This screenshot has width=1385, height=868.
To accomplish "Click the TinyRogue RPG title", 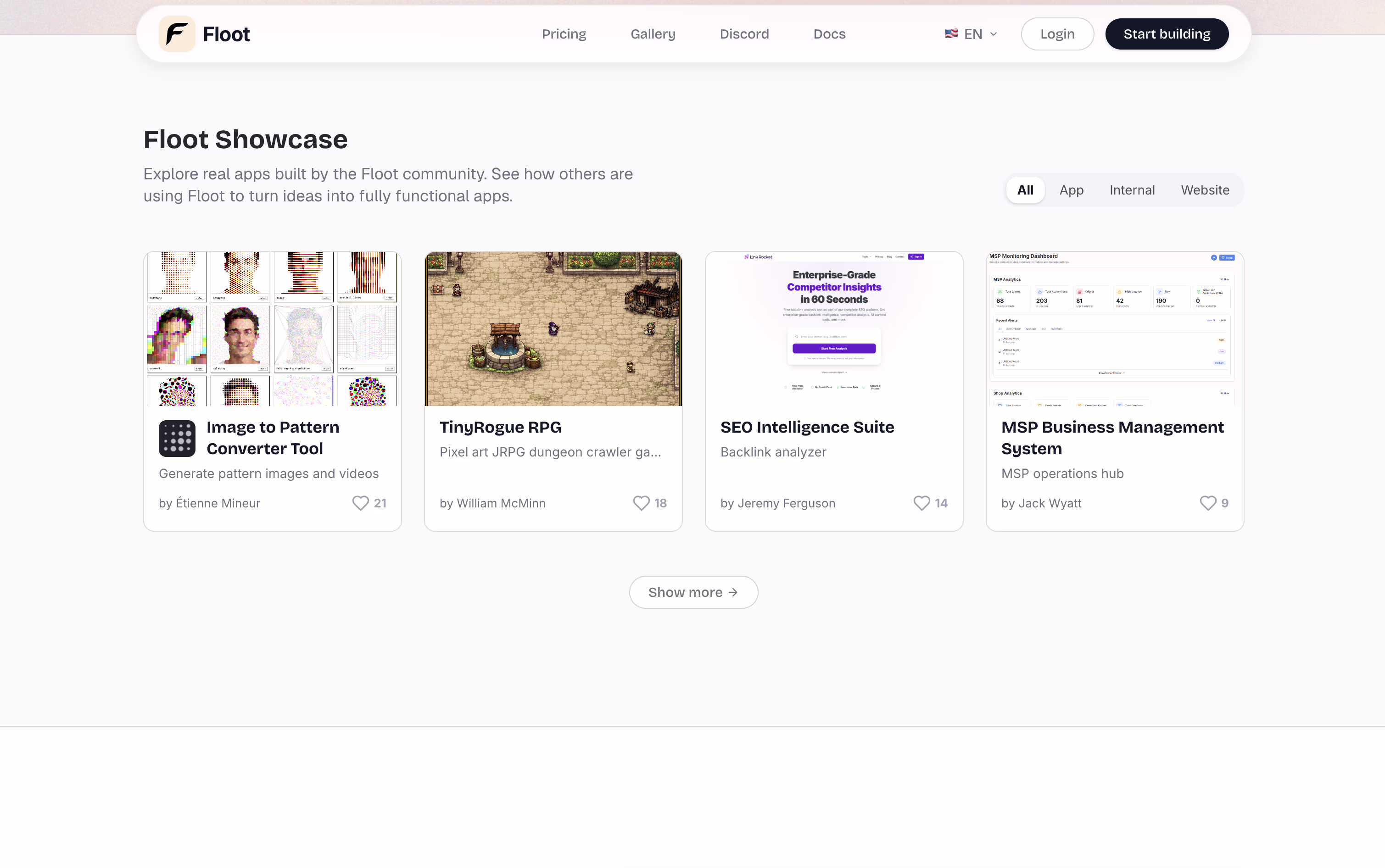I will pyautogui.click(x=501, y=427).
